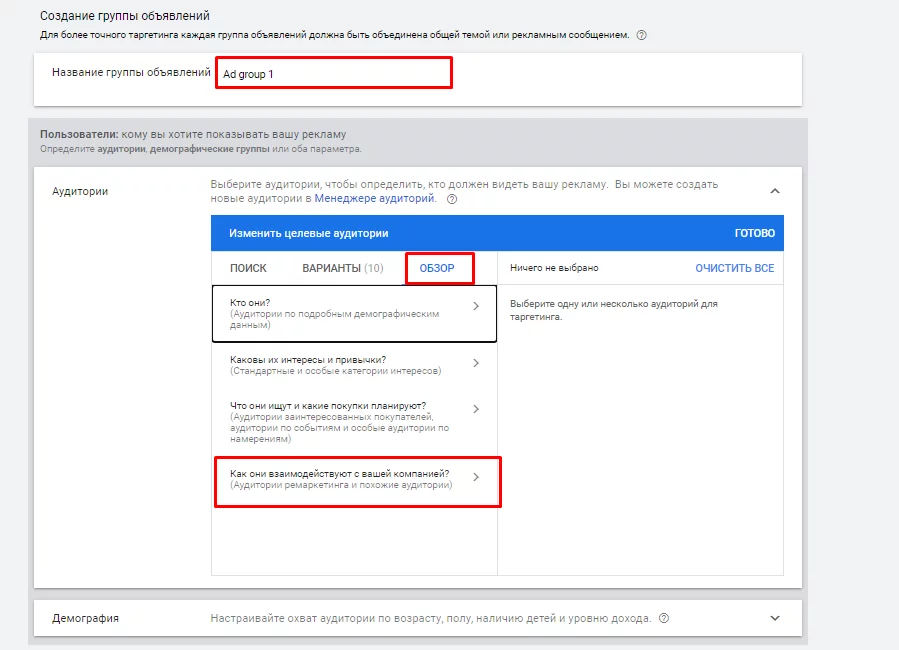Open arrow beside Что они ищут category
This screenshot has height=650, width=899.
(476, 409)
